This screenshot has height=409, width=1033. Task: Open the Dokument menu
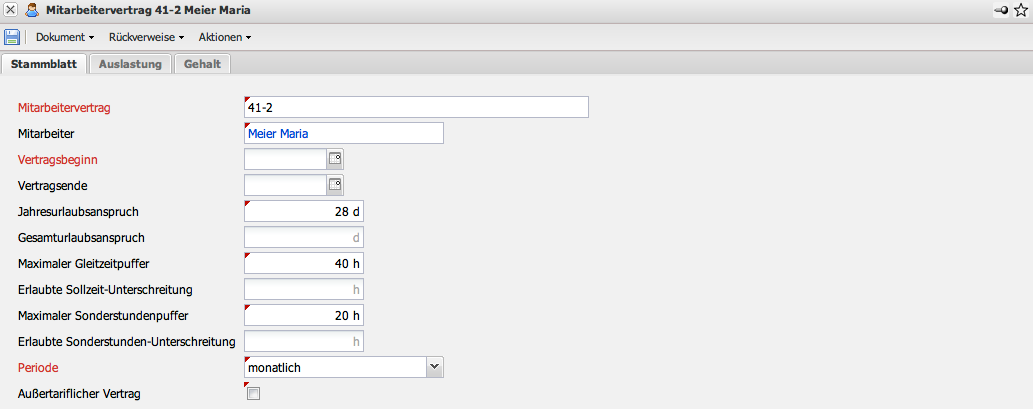point(64,37)
